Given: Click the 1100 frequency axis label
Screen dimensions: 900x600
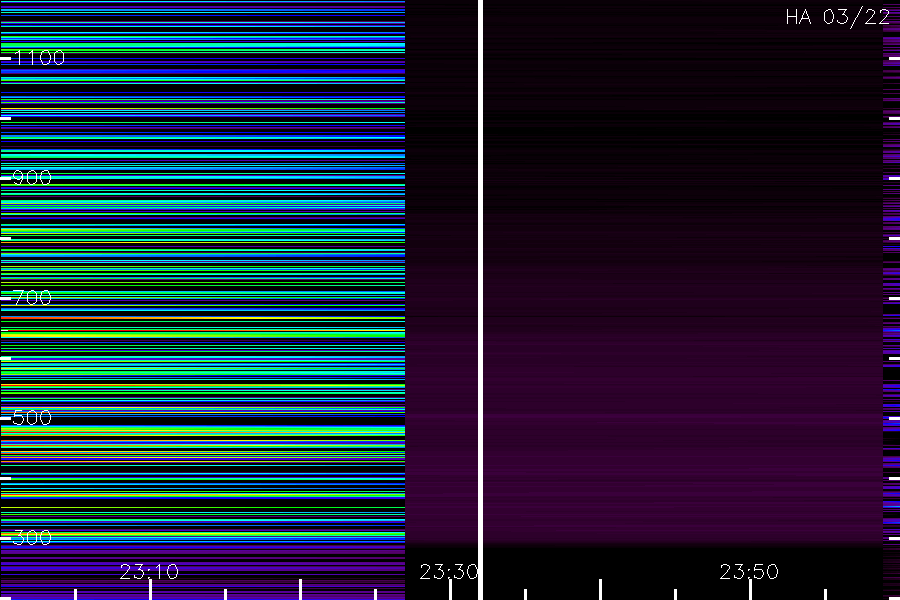Looking at the screenshot, I should (x=39, y=58).
